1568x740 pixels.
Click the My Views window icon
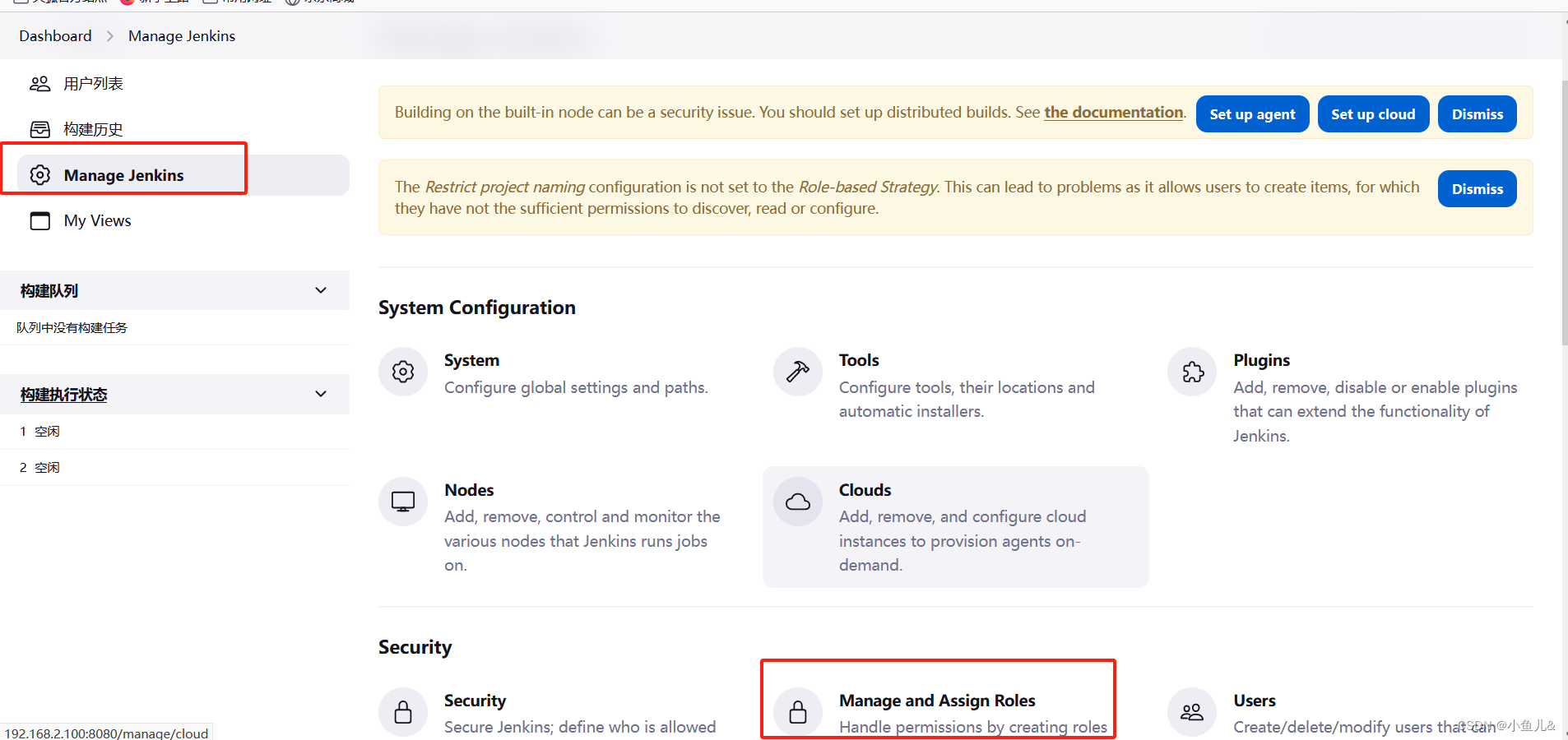coord(39,220)
